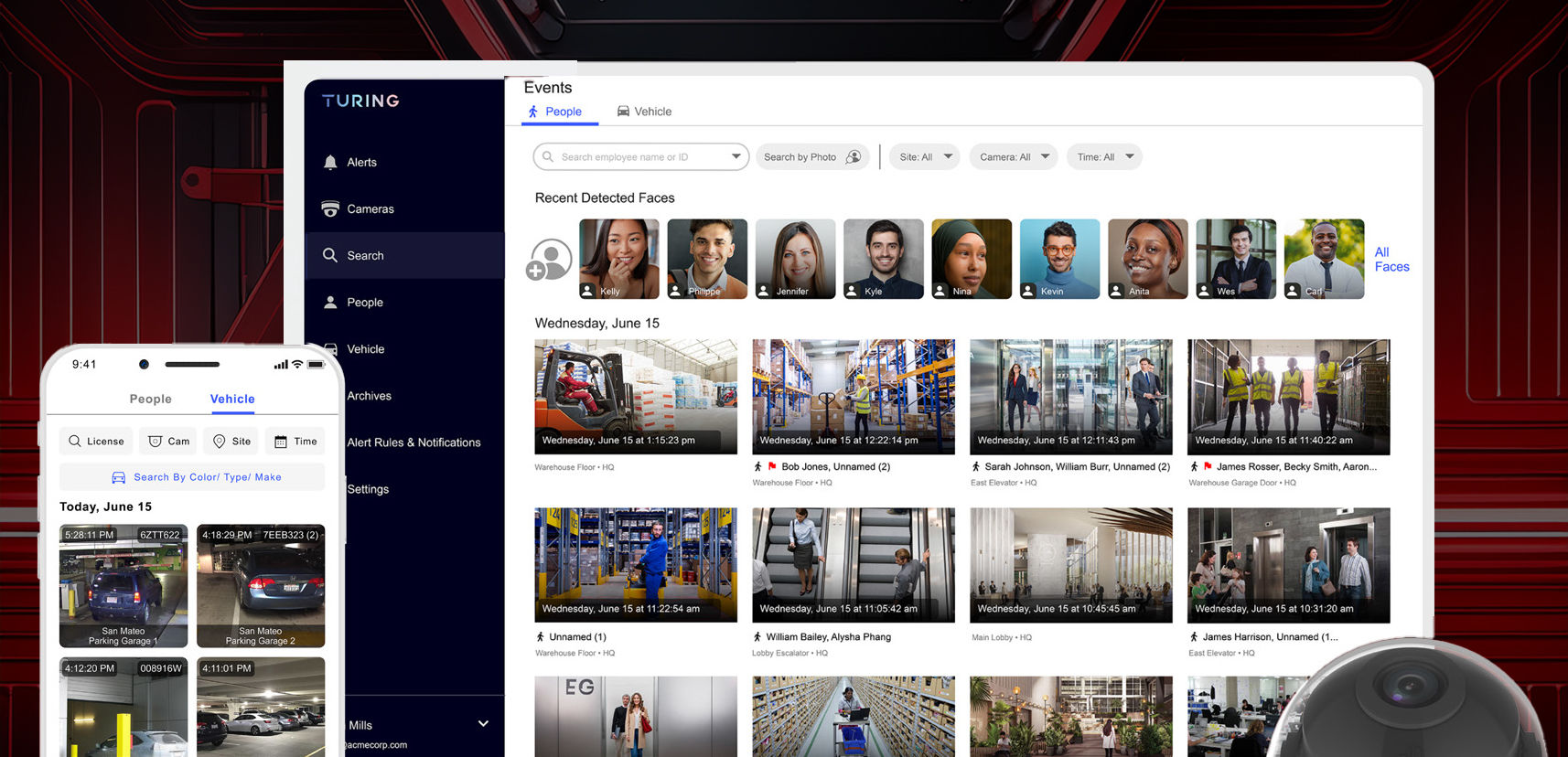
Task: Open the Site: All dropdown
Action: [925, 157]
